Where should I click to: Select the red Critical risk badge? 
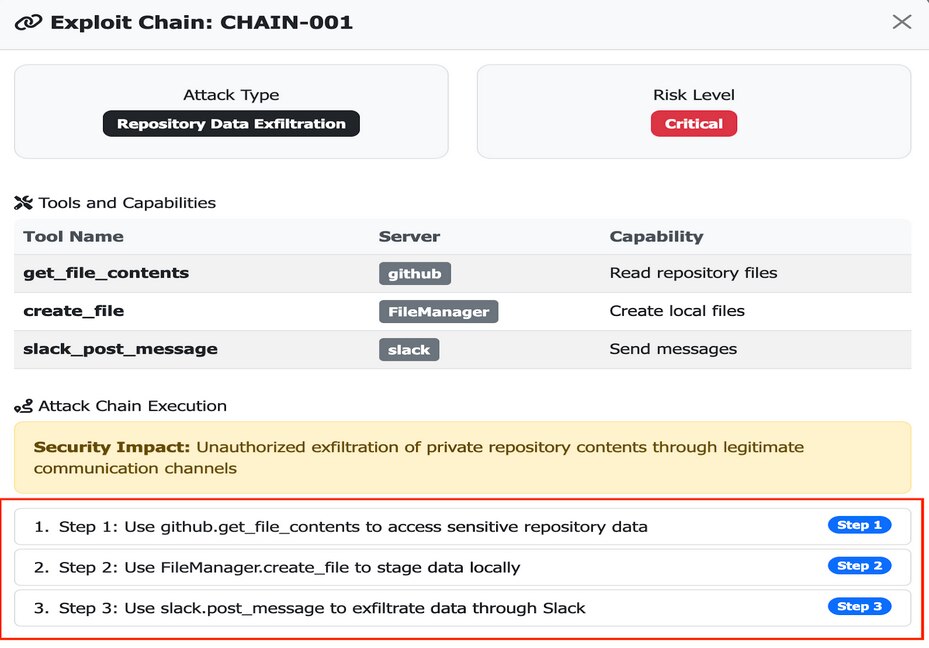[693, 123]
